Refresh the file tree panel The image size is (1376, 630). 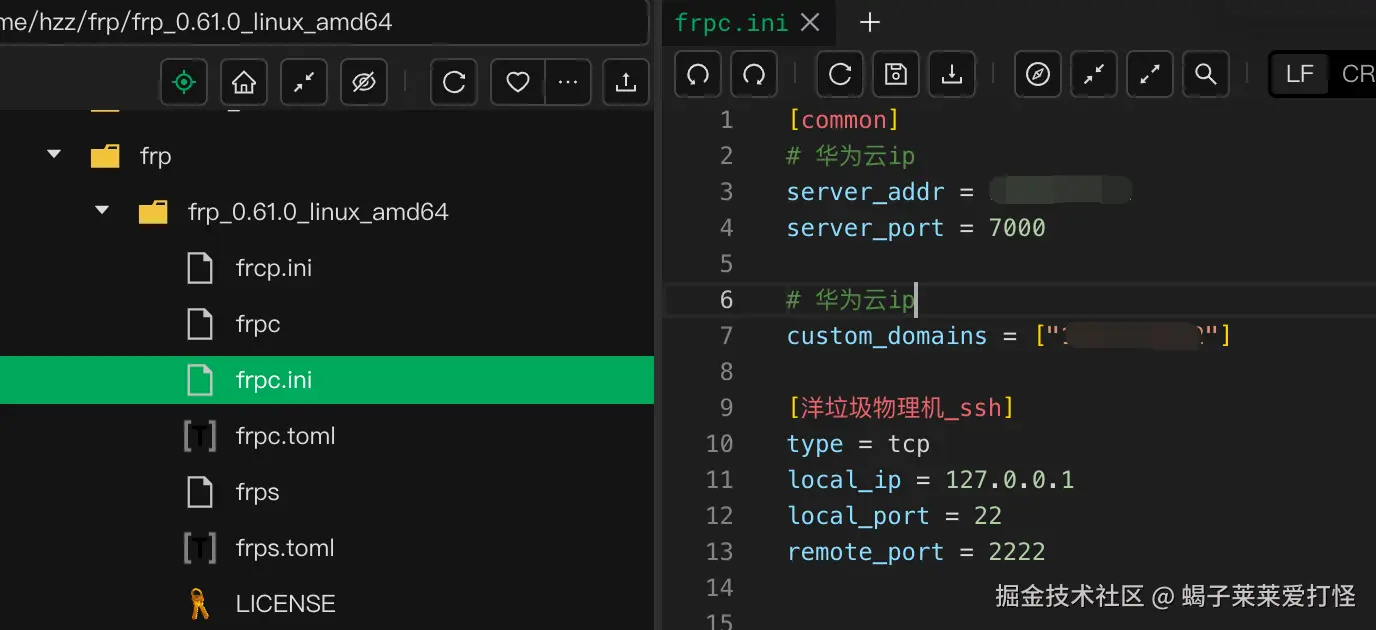(x=454, y=82)
